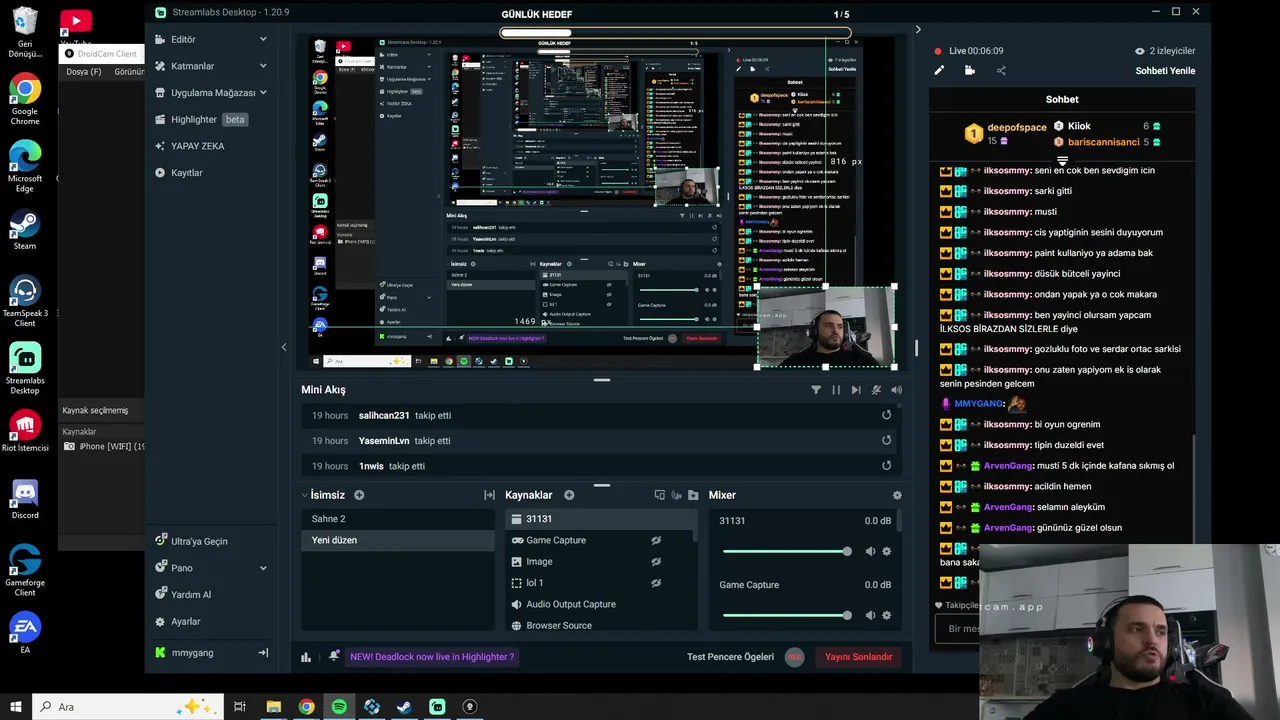Click Test Pencere Ögeleri
Screen dimensions: 1280x720
(x=730, y=657)
